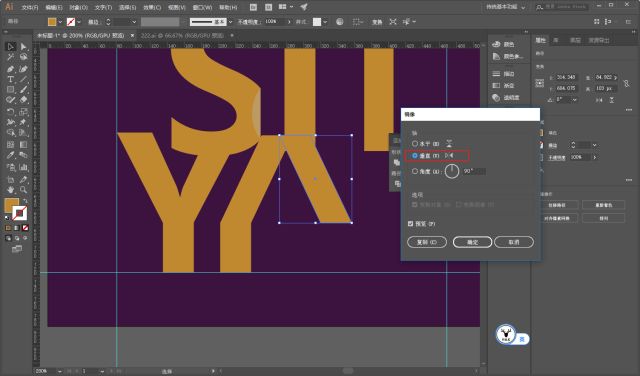Select the Type tool
Viewport: 640px width, 376px height.
coord(10,79)
